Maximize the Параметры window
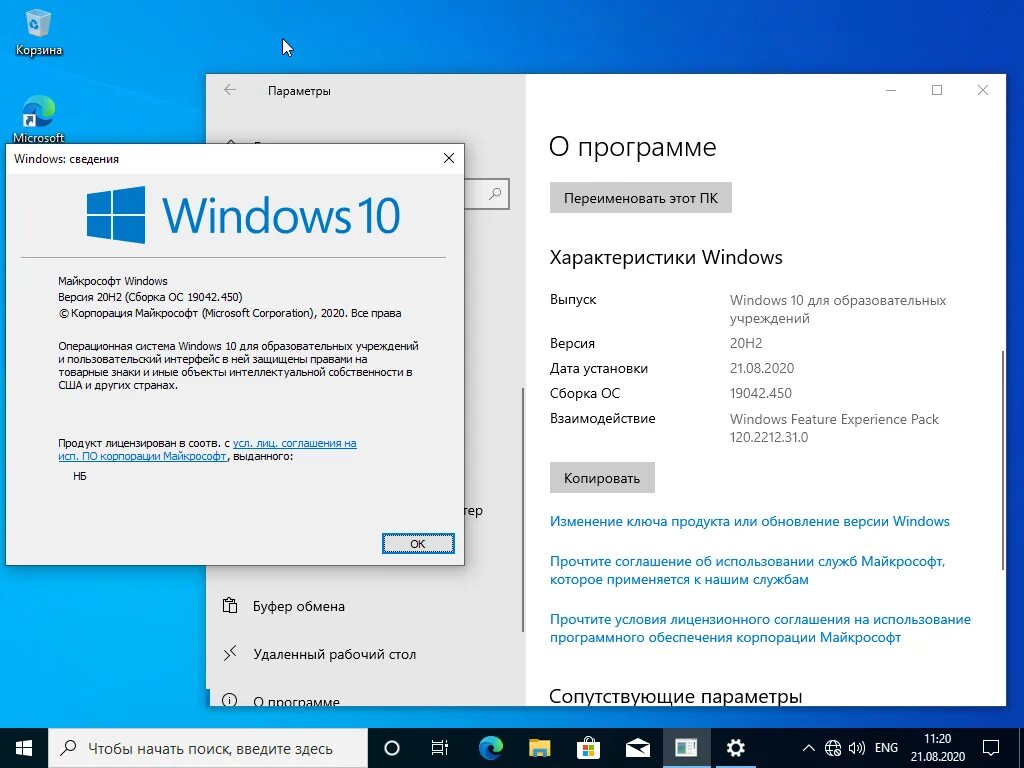Screen dimensions: 1024x768 937,90
